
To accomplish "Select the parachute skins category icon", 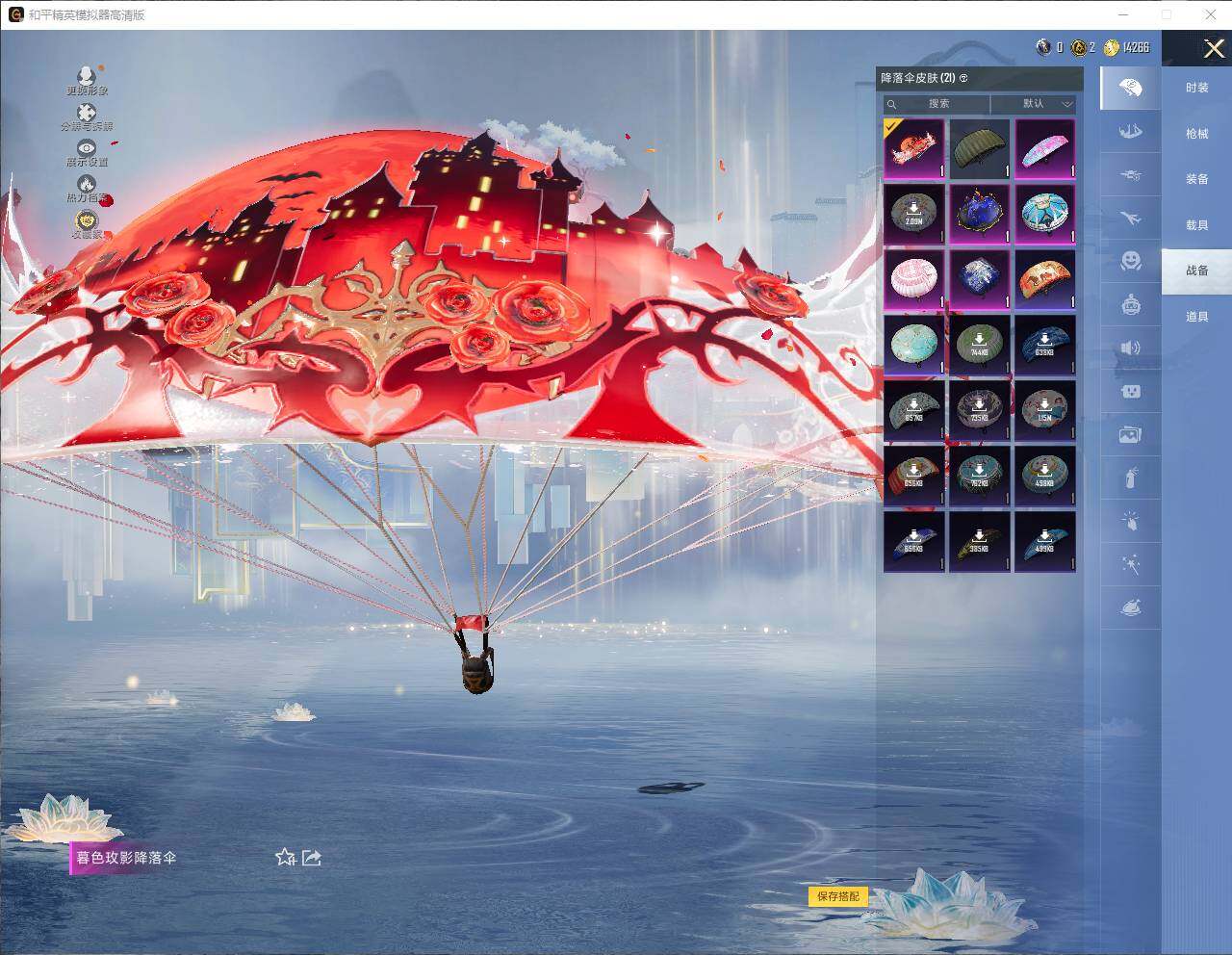I will (1130, 87).
